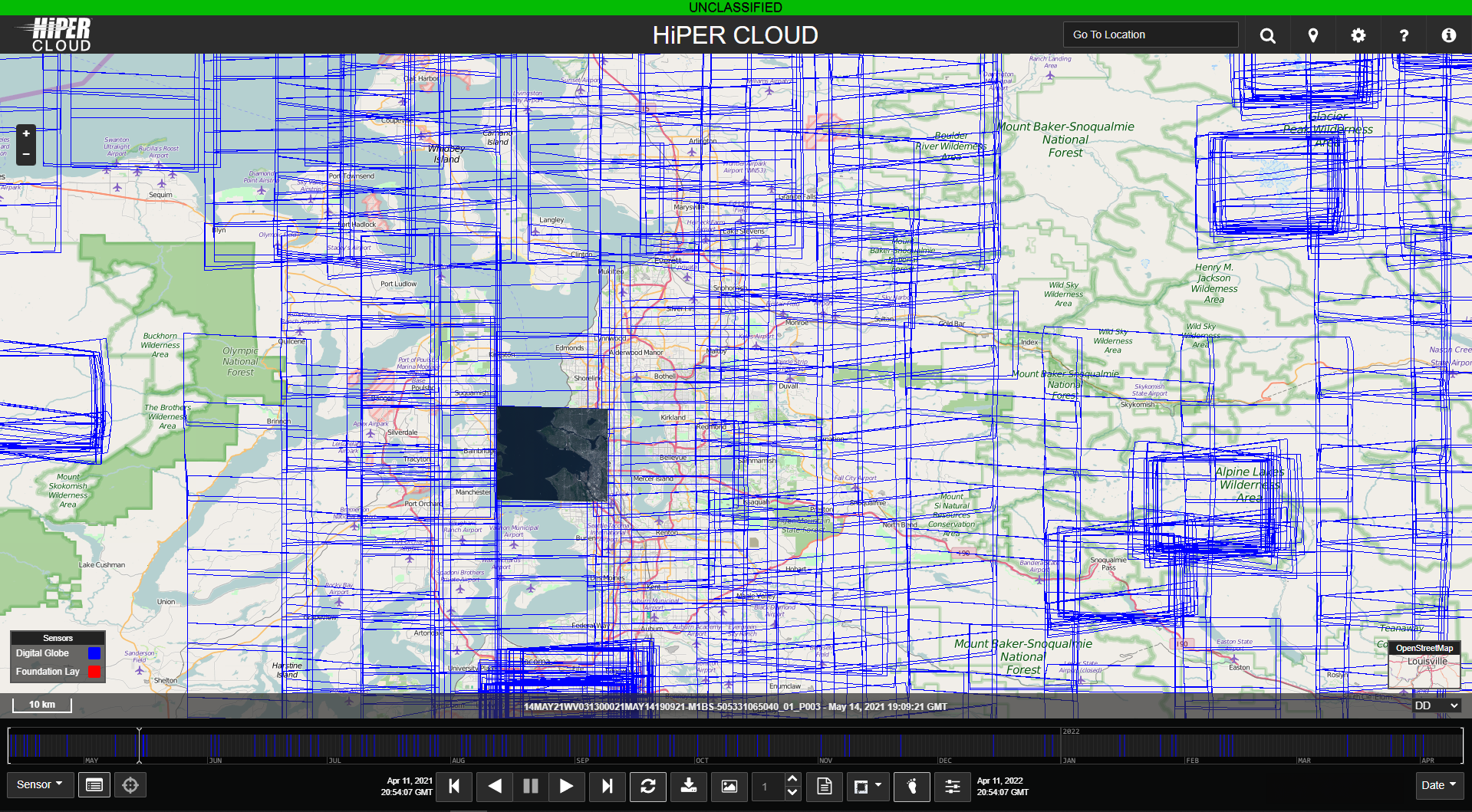
Task: Click the location pin marker icon
Action: [1312, 35]
